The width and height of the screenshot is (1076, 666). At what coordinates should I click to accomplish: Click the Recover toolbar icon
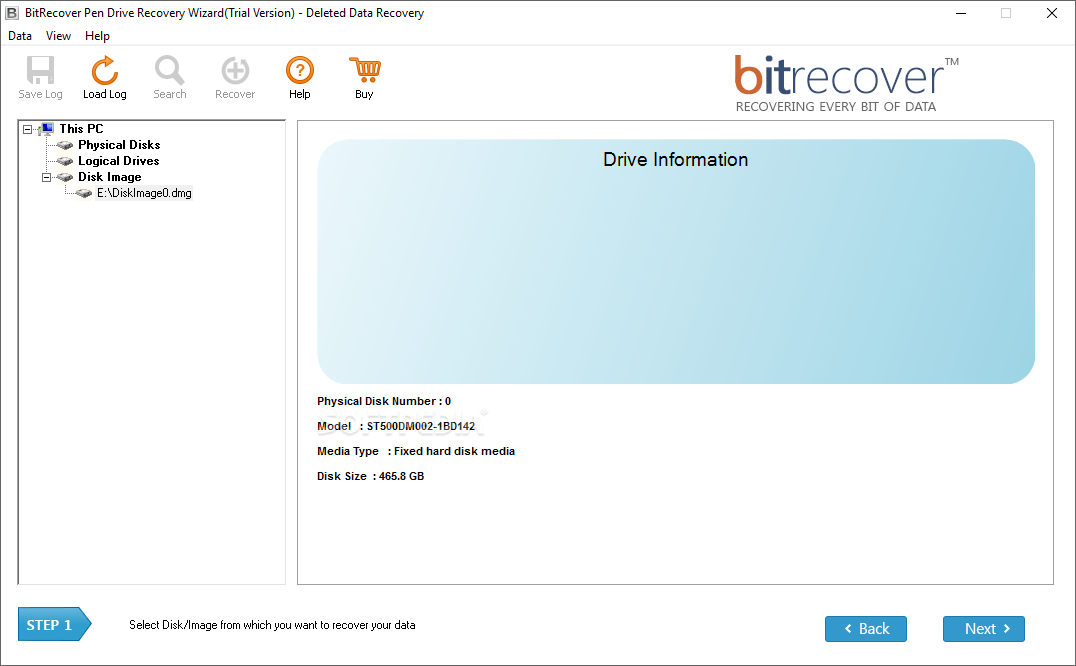[235, 70]
